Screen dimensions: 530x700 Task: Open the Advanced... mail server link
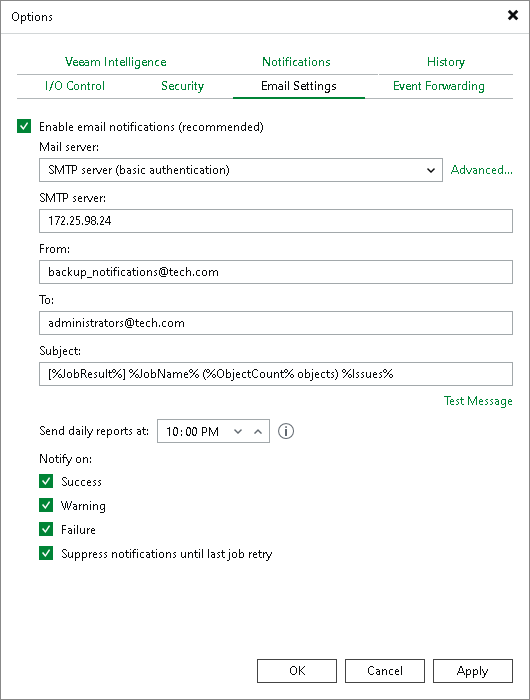tap(481, 170)
